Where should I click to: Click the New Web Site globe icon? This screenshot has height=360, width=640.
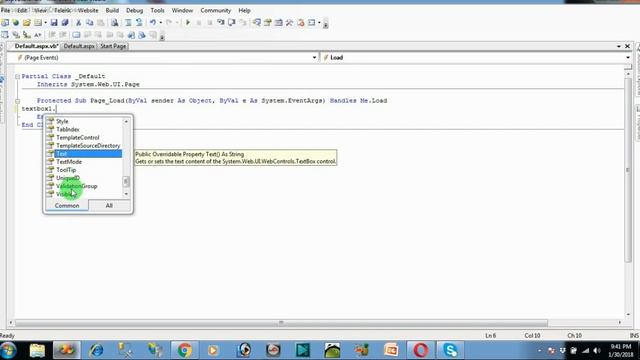tap(16, 23)
